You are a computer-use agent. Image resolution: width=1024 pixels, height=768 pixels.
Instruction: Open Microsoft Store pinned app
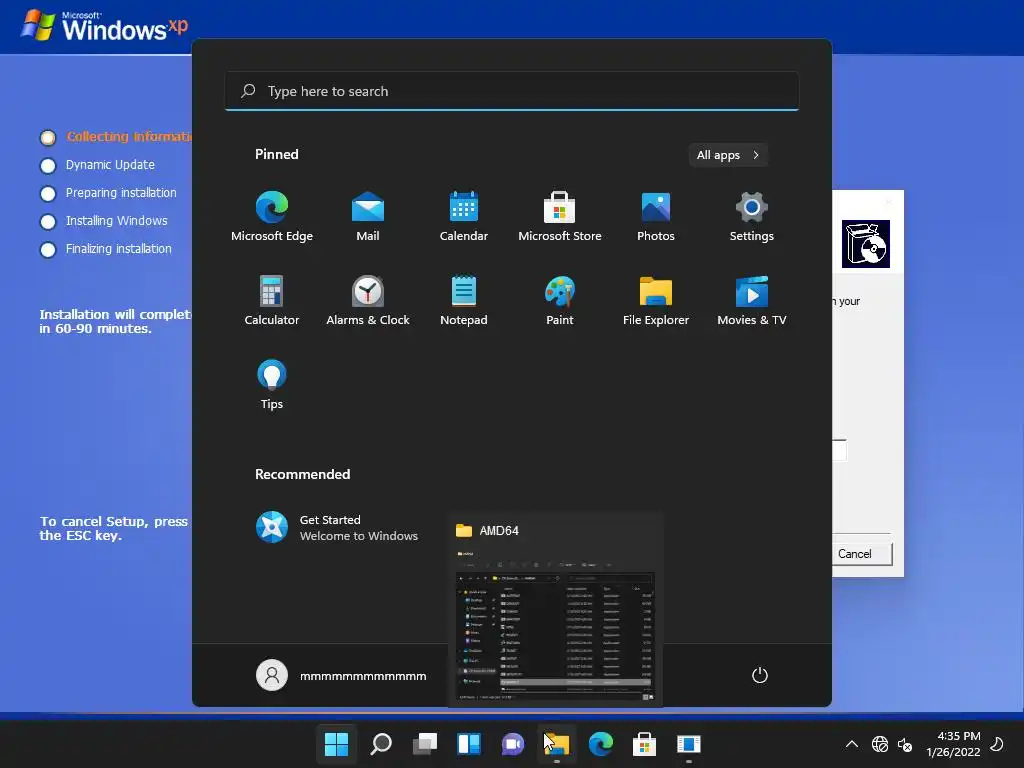tap(560, 217)
